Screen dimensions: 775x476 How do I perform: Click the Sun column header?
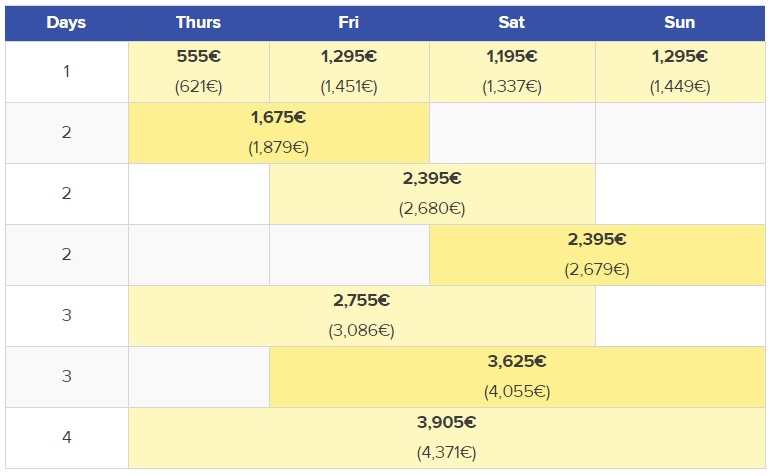point(679,22)
